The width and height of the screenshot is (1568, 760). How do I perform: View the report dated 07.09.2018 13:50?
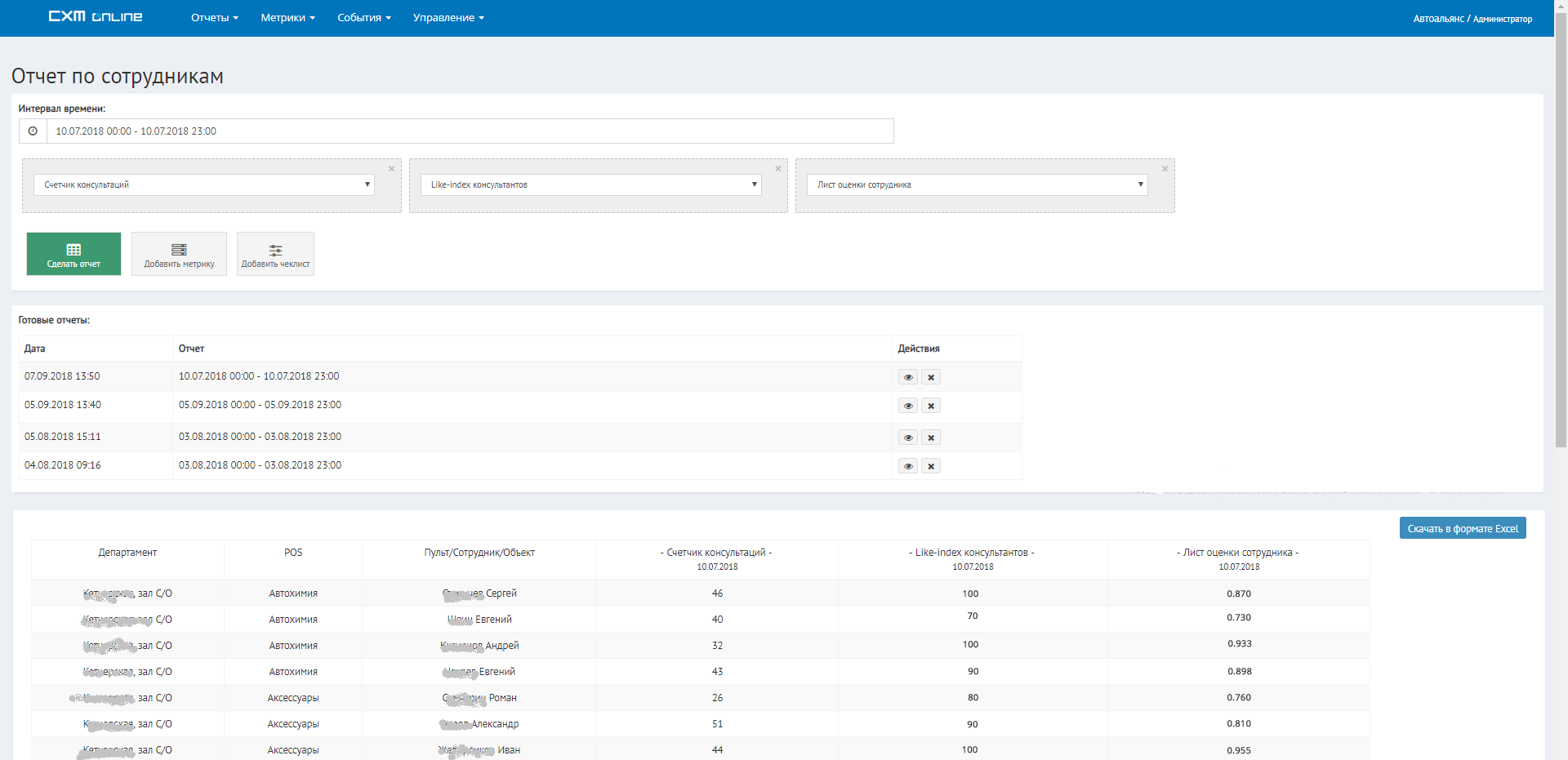[907, 377]
